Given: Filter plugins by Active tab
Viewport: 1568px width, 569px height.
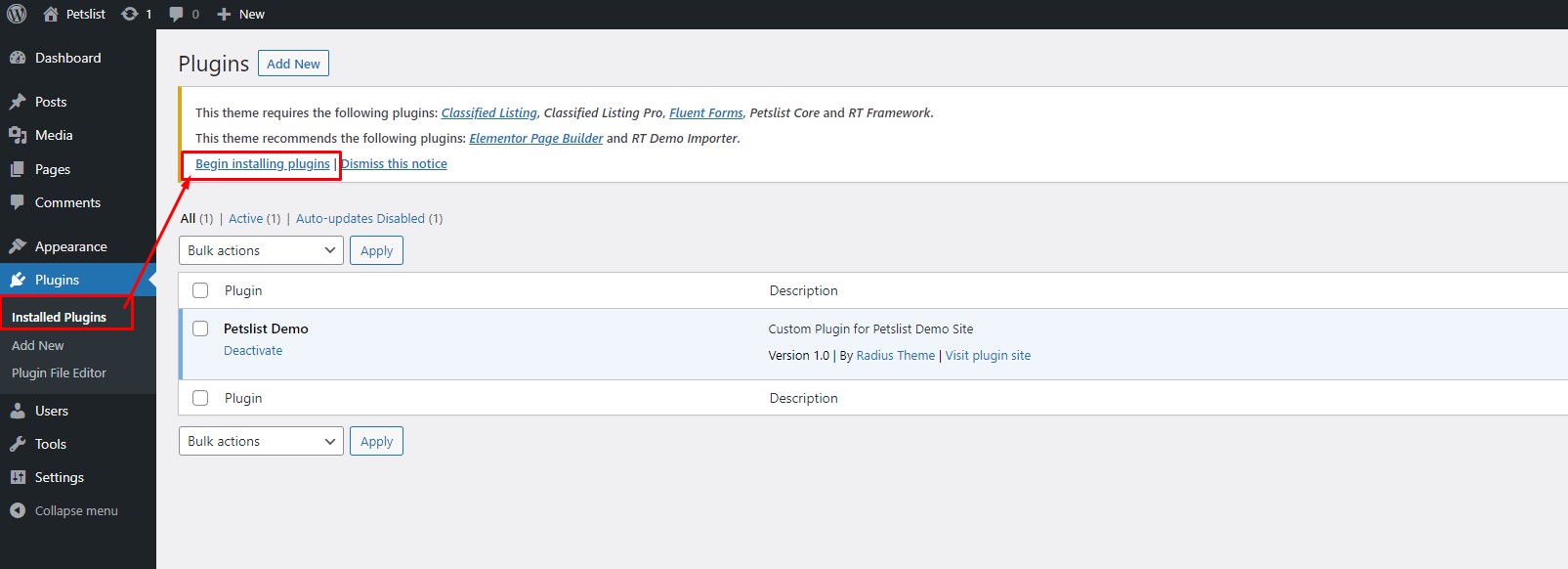Looking at the screenshot, I should [246, 218].
